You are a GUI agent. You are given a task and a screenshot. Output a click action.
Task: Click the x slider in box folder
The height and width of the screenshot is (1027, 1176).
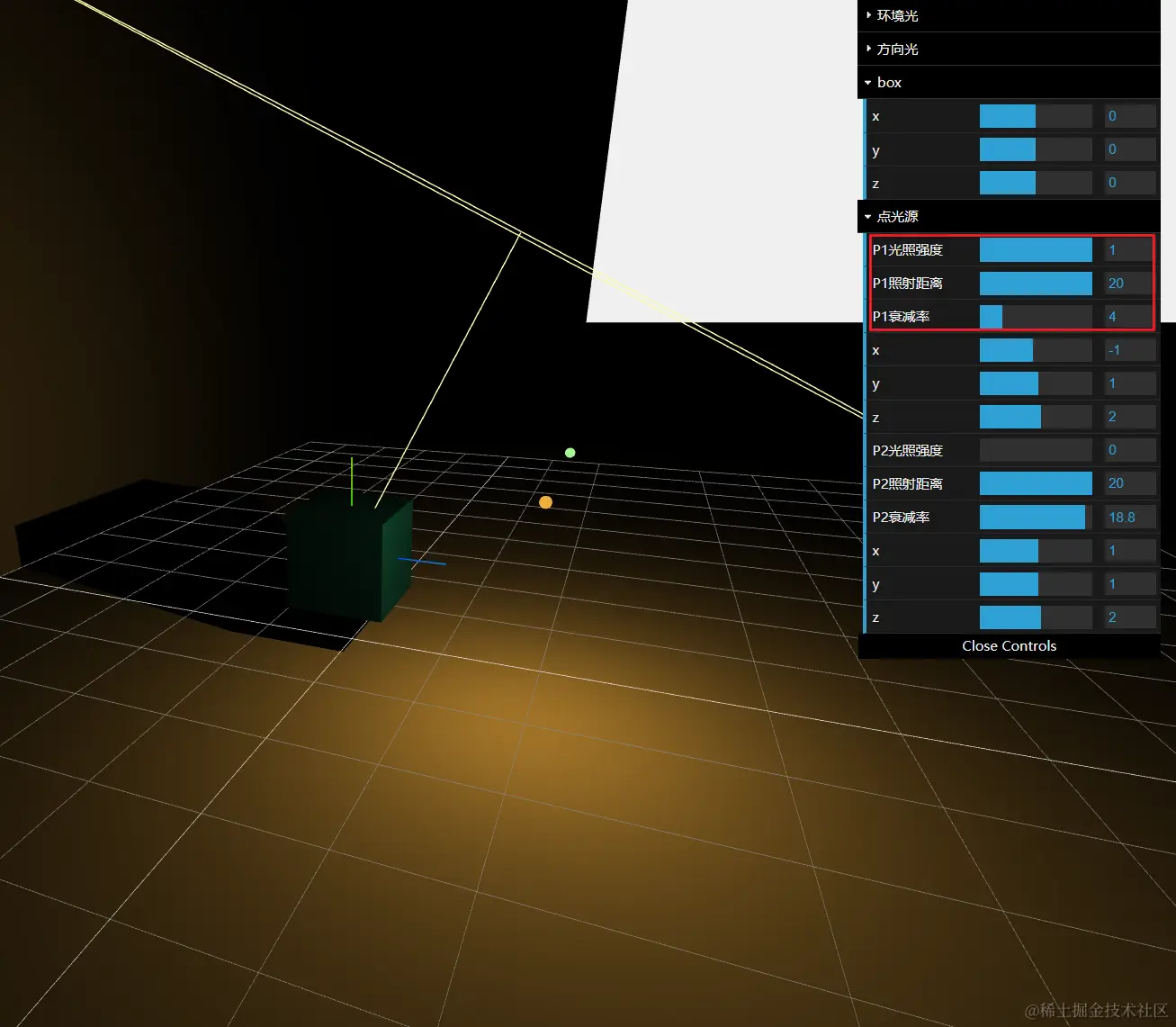(x=1036, y=116)
